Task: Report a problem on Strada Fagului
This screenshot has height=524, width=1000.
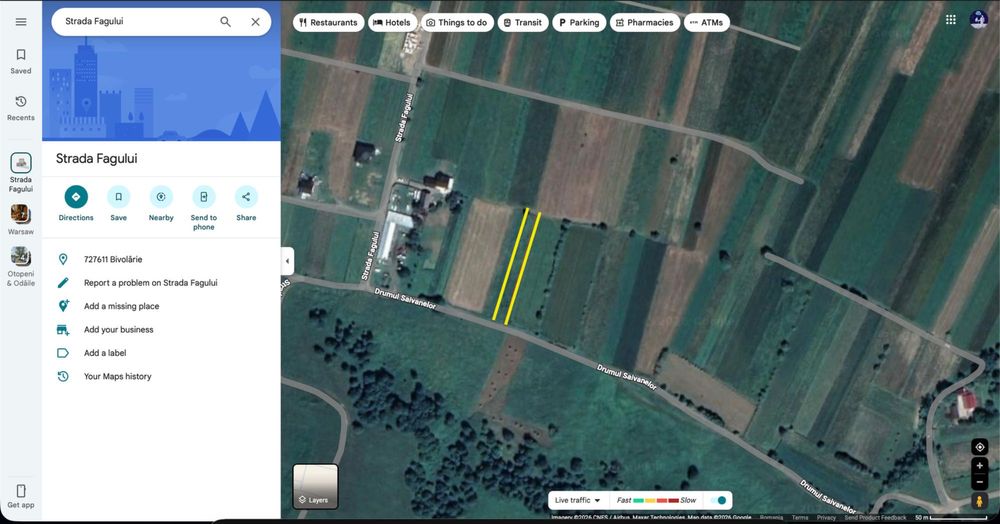Action: click(x=161, y=282)
